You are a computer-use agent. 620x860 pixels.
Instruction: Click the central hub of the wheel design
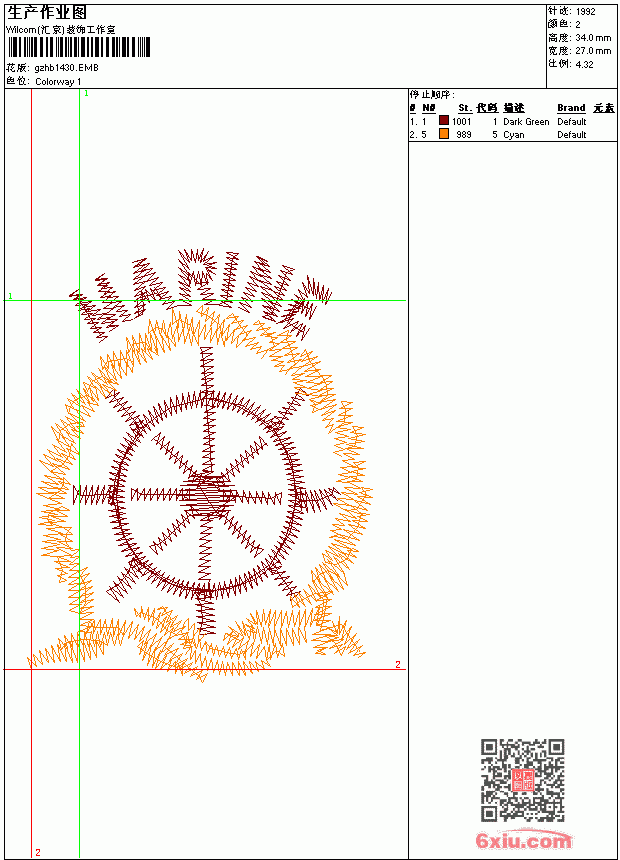(207, 495)
